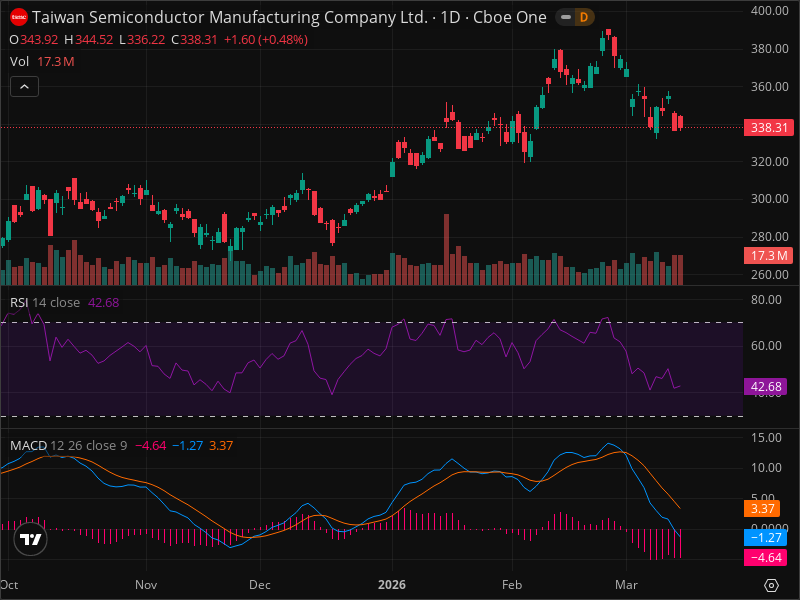The height and width of the screenshot is (600, 800).
Task: Click the 320.00 price scale label
Action: click(x=769, y=161)
